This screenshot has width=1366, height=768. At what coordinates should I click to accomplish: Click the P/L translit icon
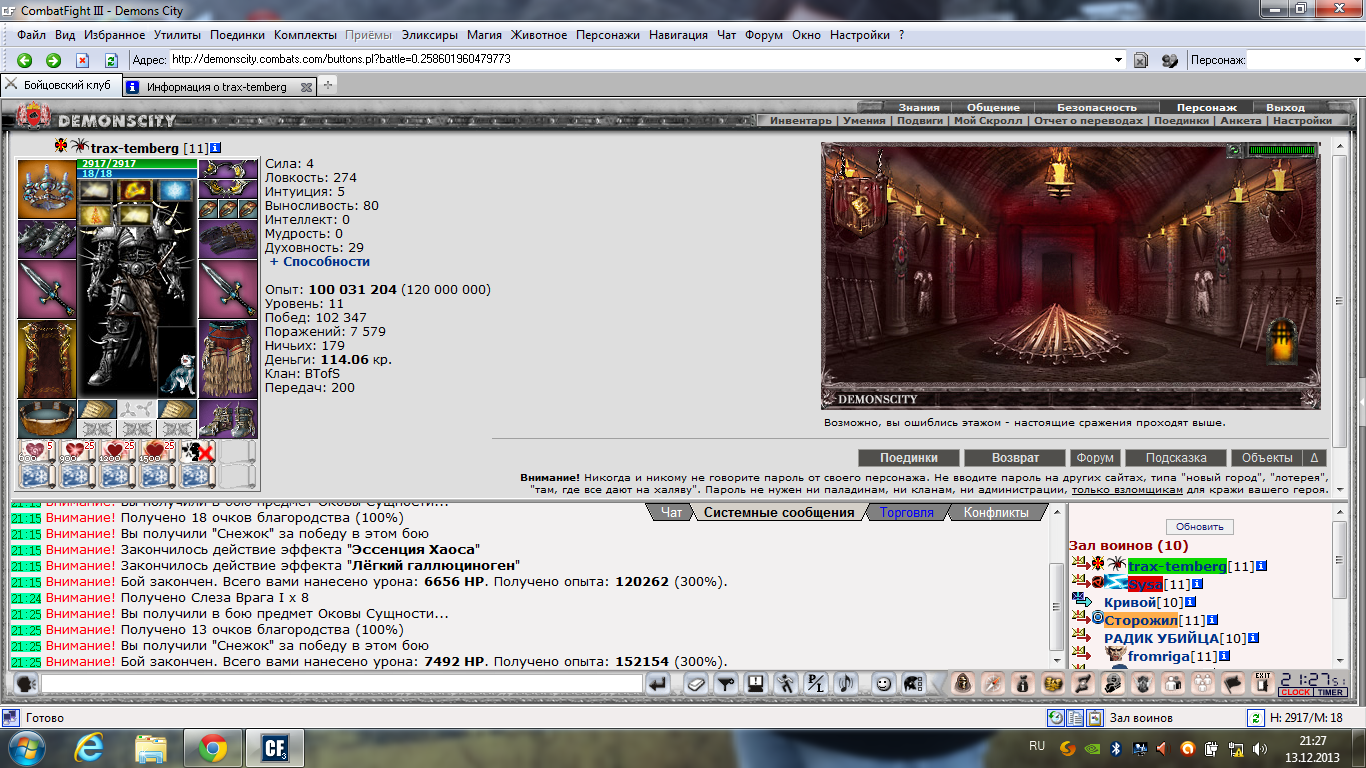point(817,684)
